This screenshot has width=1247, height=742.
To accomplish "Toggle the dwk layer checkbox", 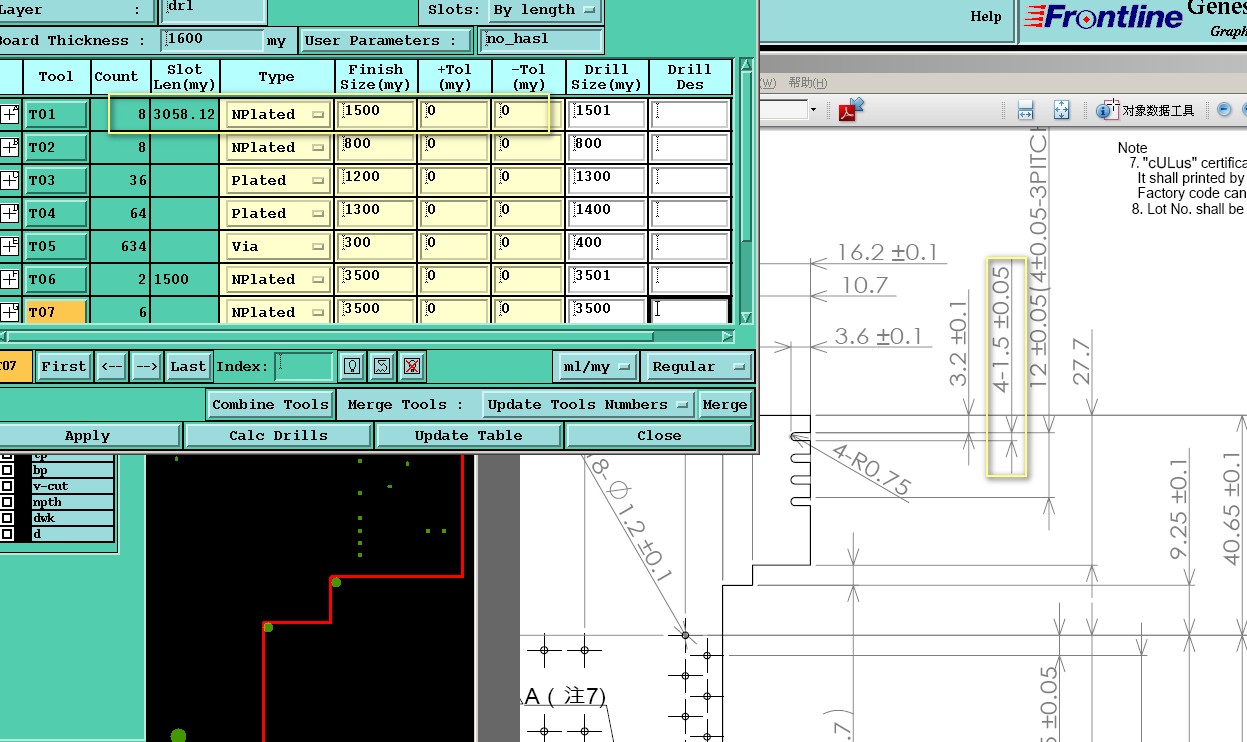I will [x=7, y=518].
